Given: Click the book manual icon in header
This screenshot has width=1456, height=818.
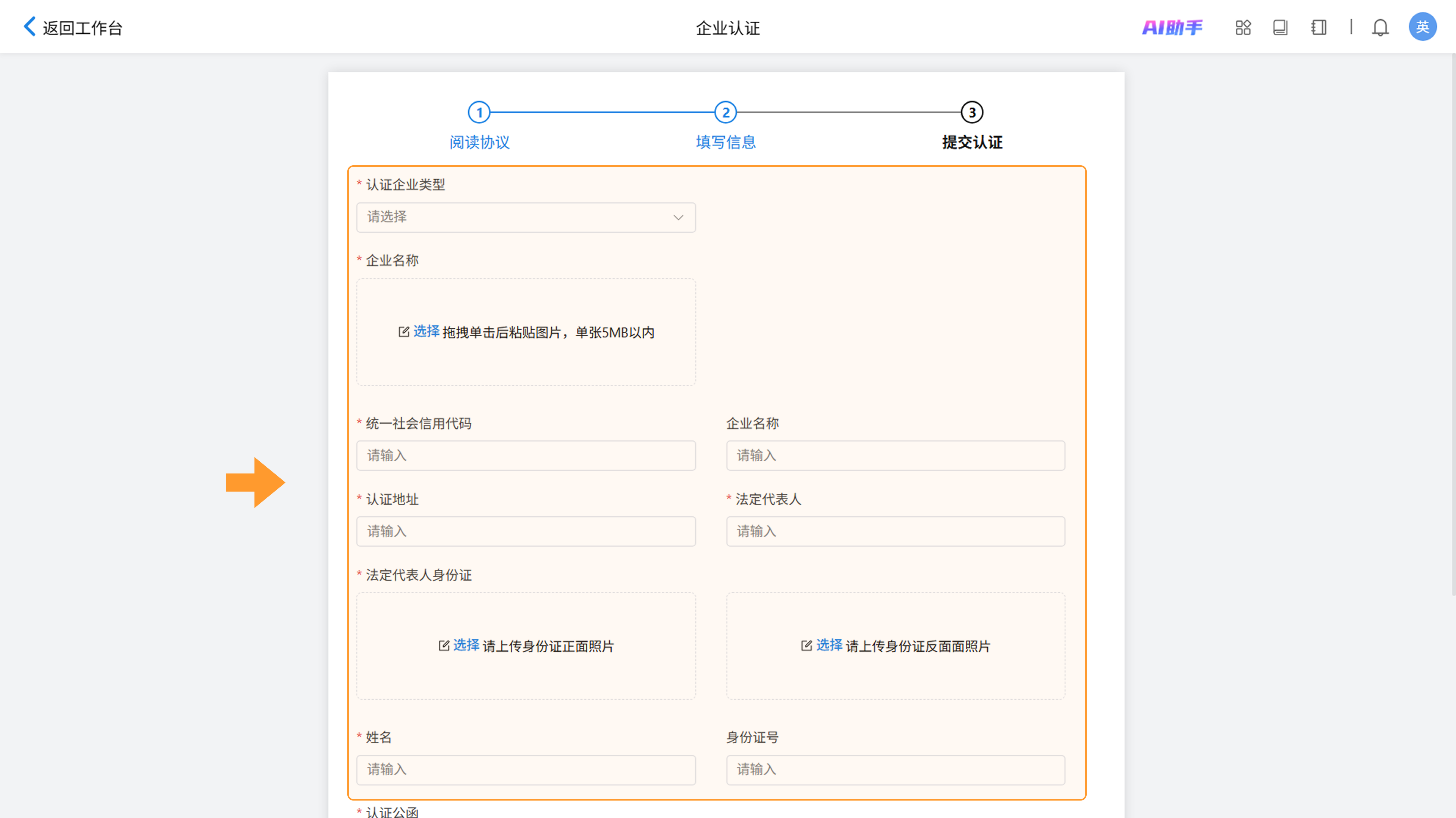Looking at the screenshot, I should pos(1280,27).
